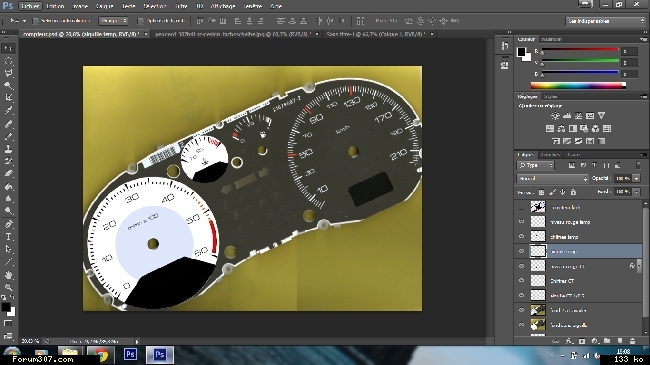Select the Zoom magnifier tool
Screen dimensions: 650x365
click(x=8, y=287)
